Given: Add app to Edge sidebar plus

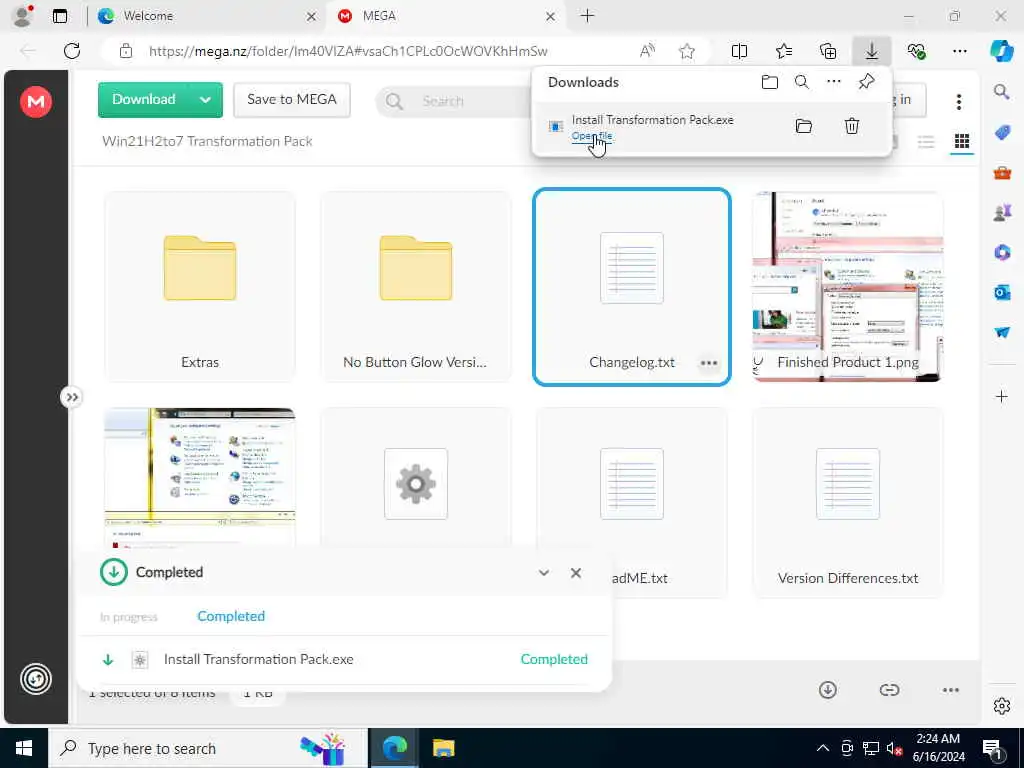Looking at the screenshot, I should click(x=1002, y=396).
